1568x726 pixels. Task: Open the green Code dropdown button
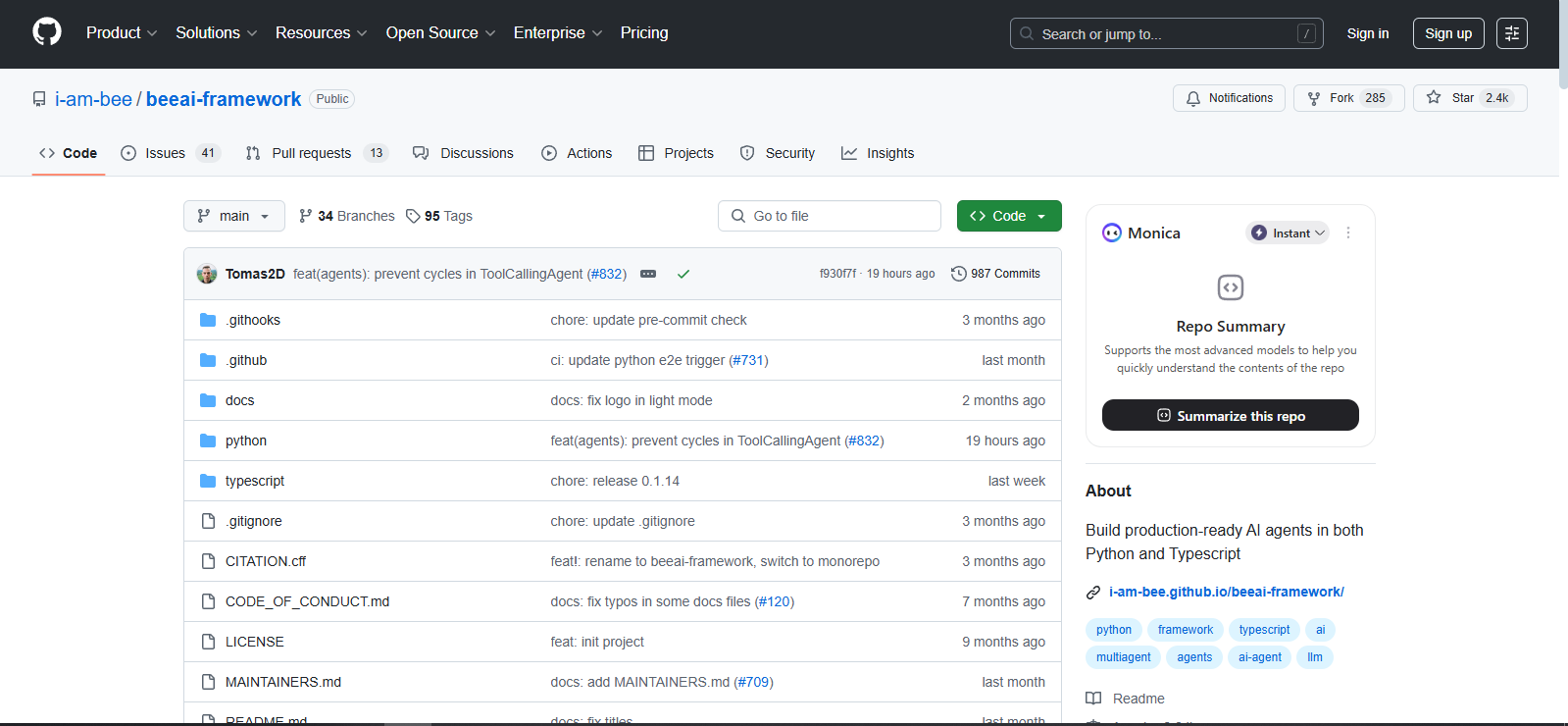point(1009,216)
